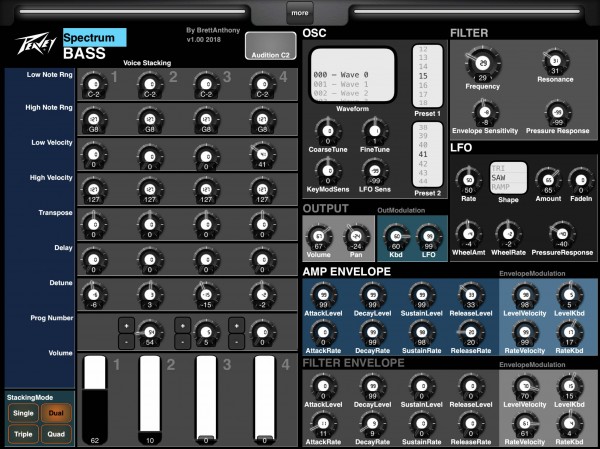
Task: Click the Envelope Sensitivity knob
Action: (x=485, y=114)
